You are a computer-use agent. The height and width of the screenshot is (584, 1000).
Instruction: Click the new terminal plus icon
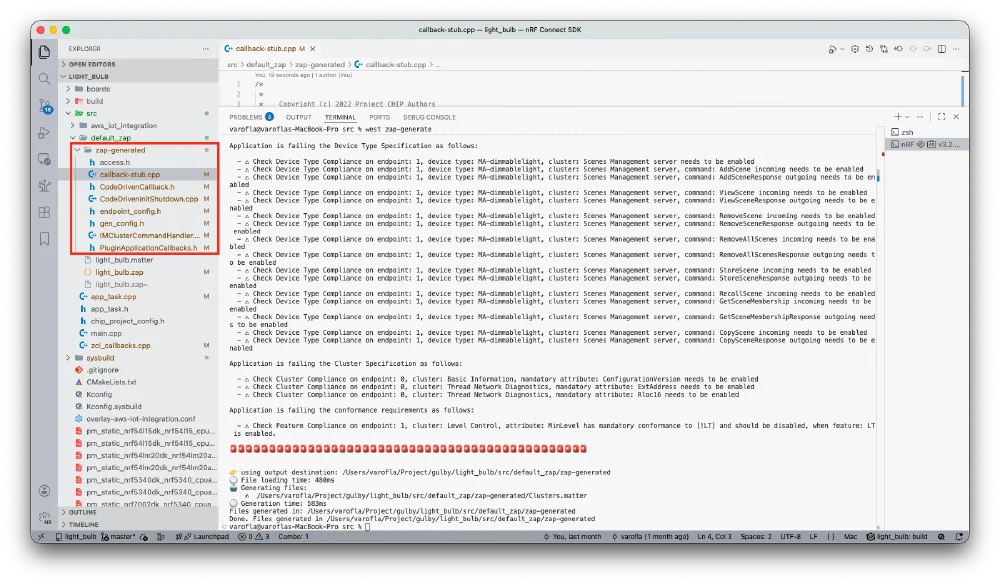click(x=897, y=117)
